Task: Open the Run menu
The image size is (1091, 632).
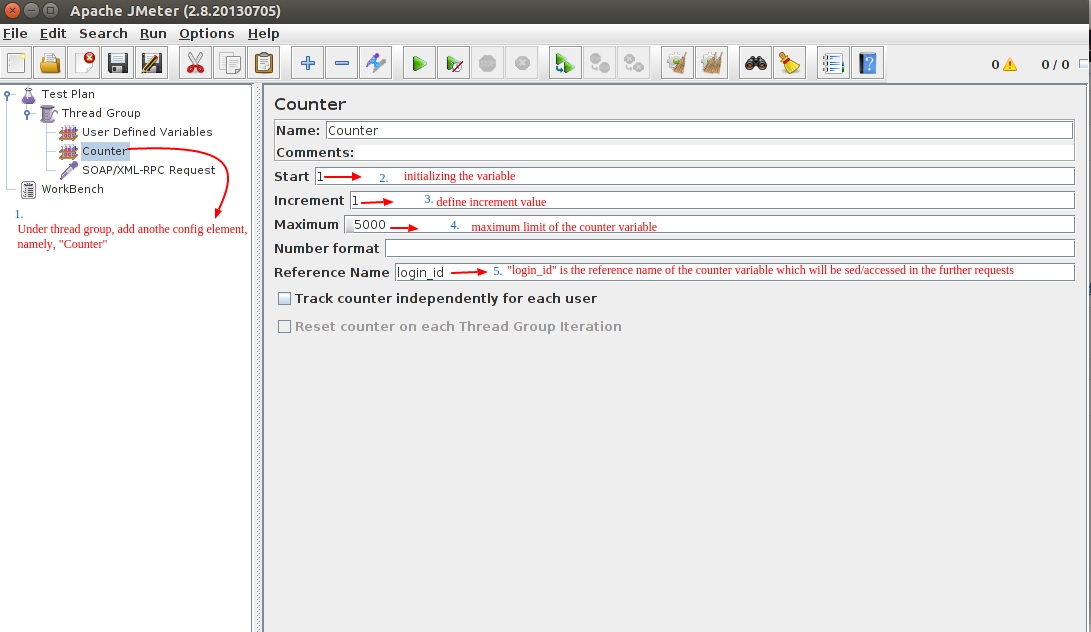Action: click(x=153, y=33)
